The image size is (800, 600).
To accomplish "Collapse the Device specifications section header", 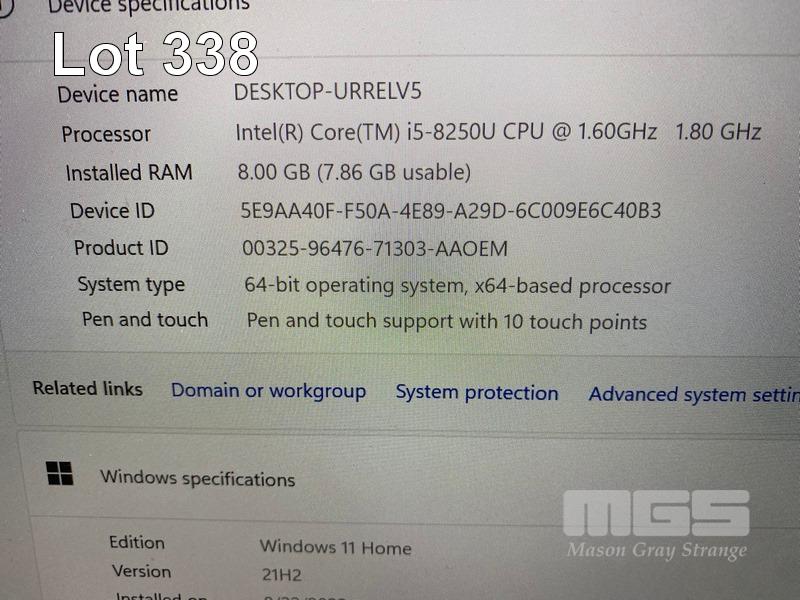I will click(400, 7).
